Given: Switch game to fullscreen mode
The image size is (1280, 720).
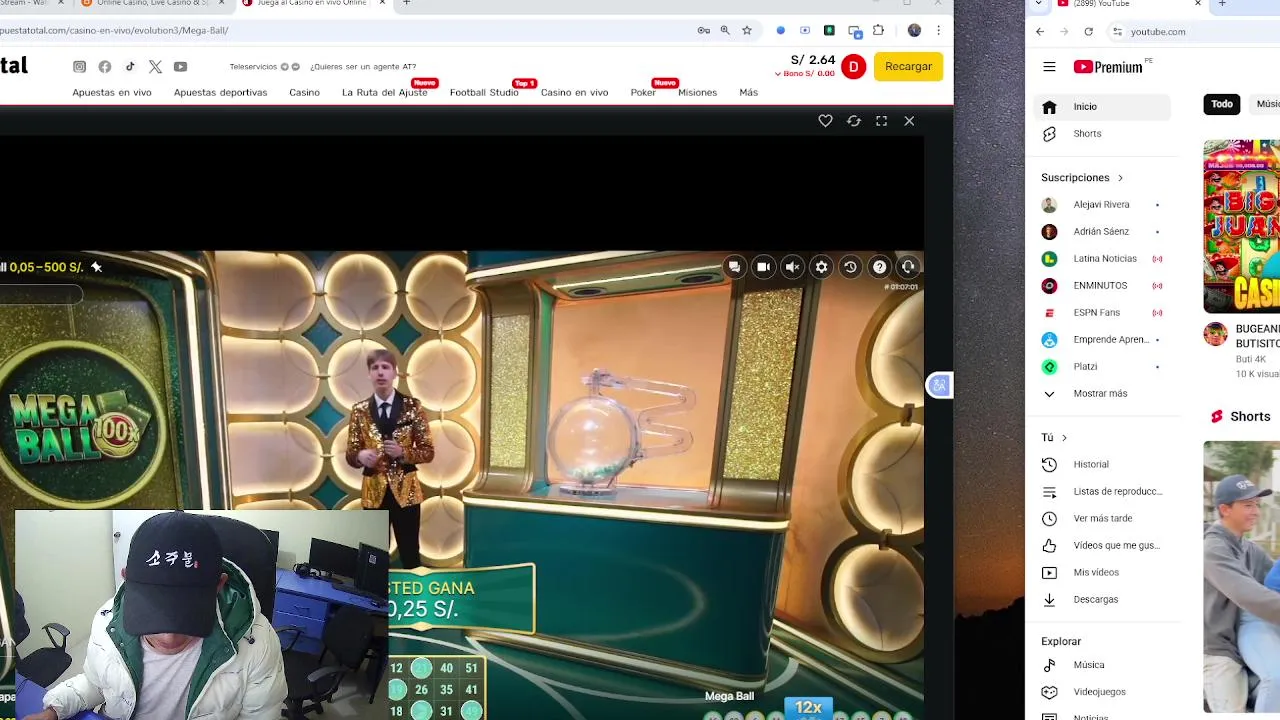Looking at the screenshot, I should click(x=881, y=121).
